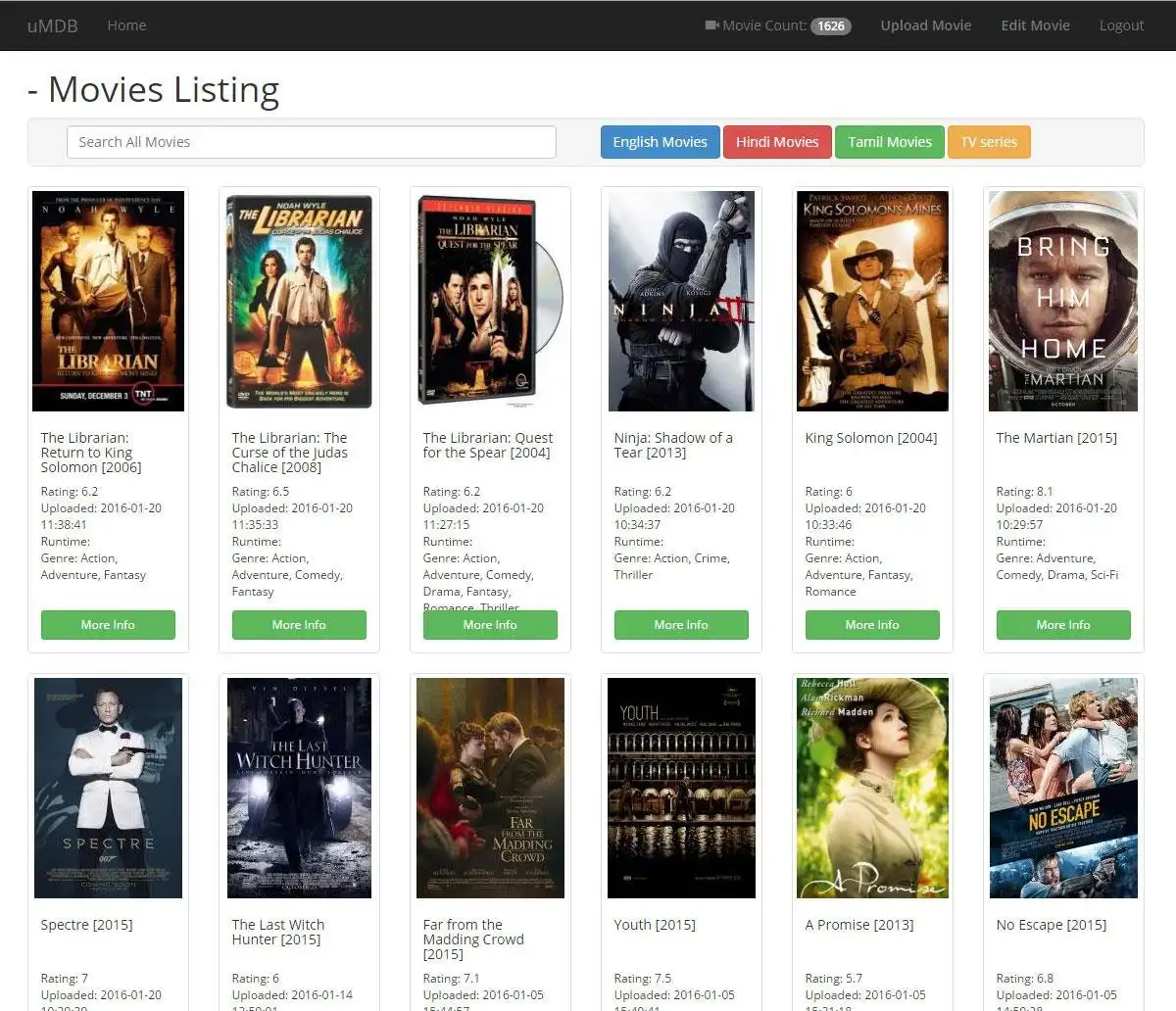Select the title 'No Escape [2015]'
This screenshot has height=1011, width=1176.
[x=1052, y=925]
